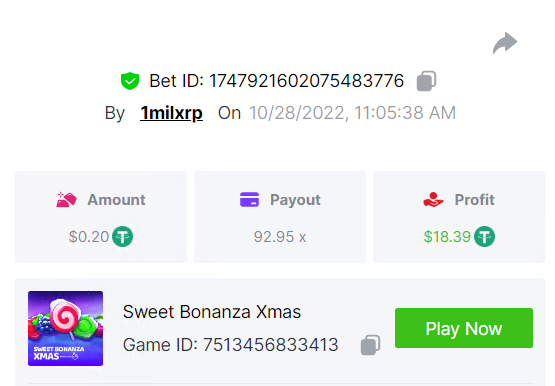This screenshot has height=386, width=555.
Task: Click the share arrow icon
Action: click(505, 43)
